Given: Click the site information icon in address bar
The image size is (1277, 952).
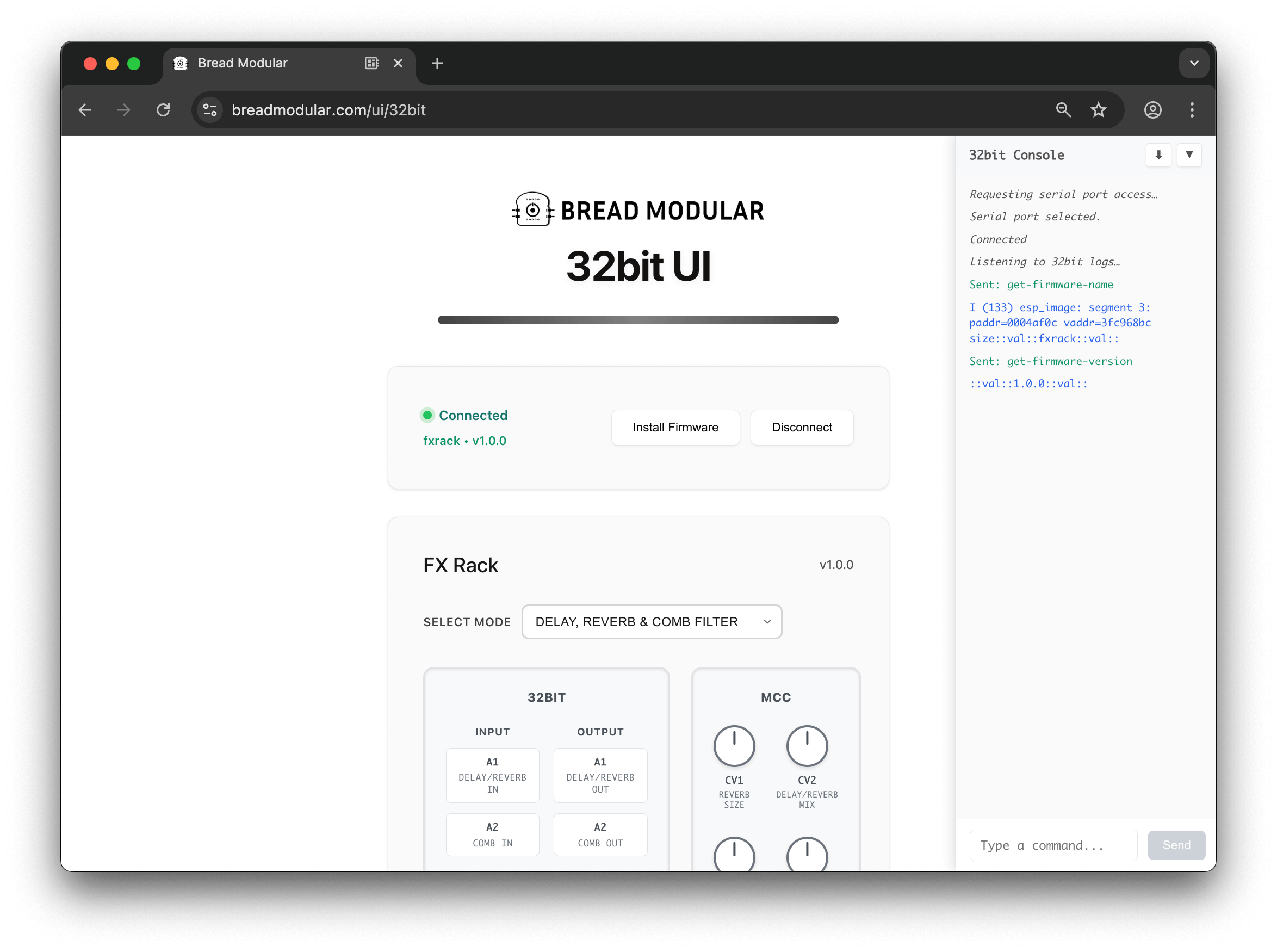Looking at the screenshot, I should (x=210, y=109).
